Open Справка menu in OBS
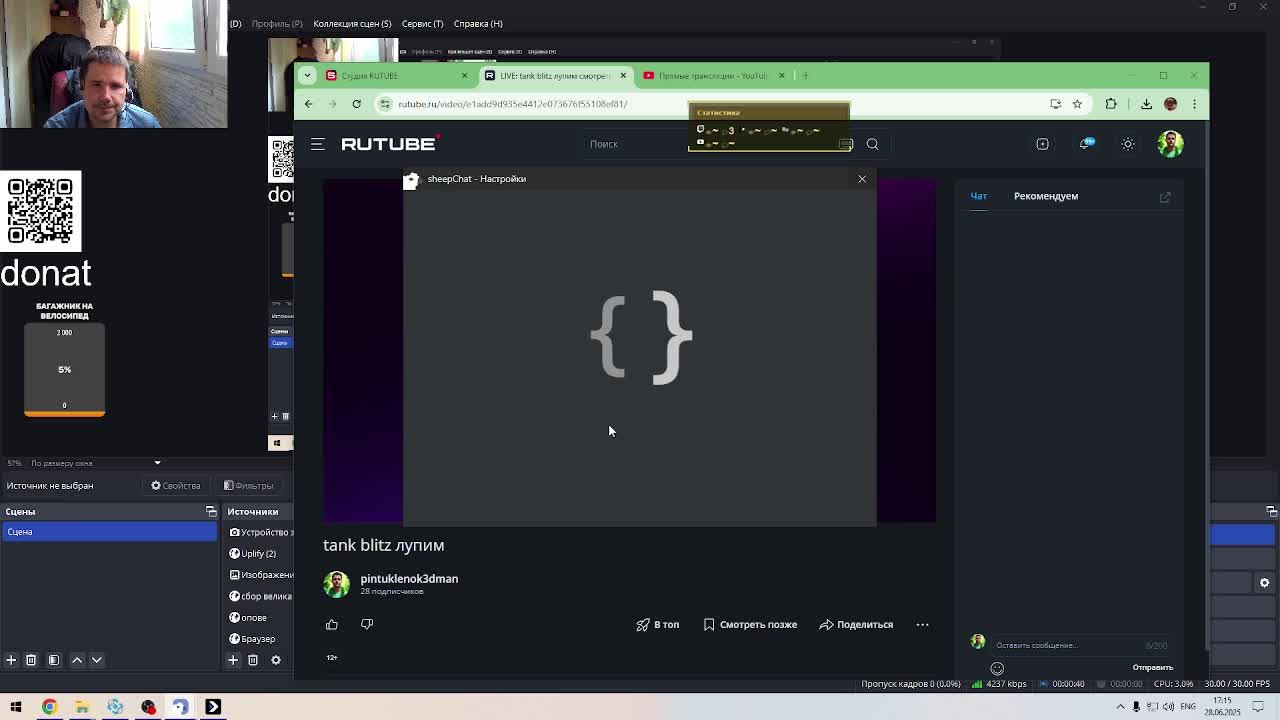This screenshot has width=1280, height=720. [x=478, y=23]
